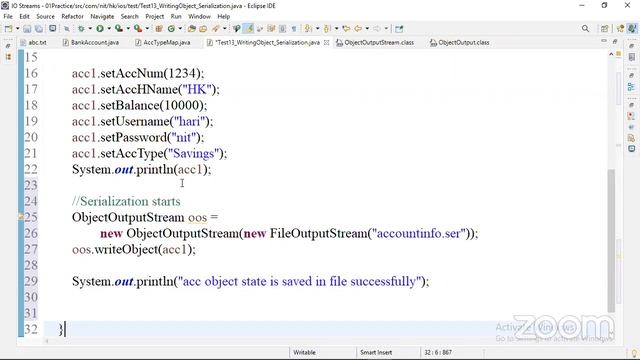640x360 pixels.
Task: Open the File menu
Action: (8, 16)
